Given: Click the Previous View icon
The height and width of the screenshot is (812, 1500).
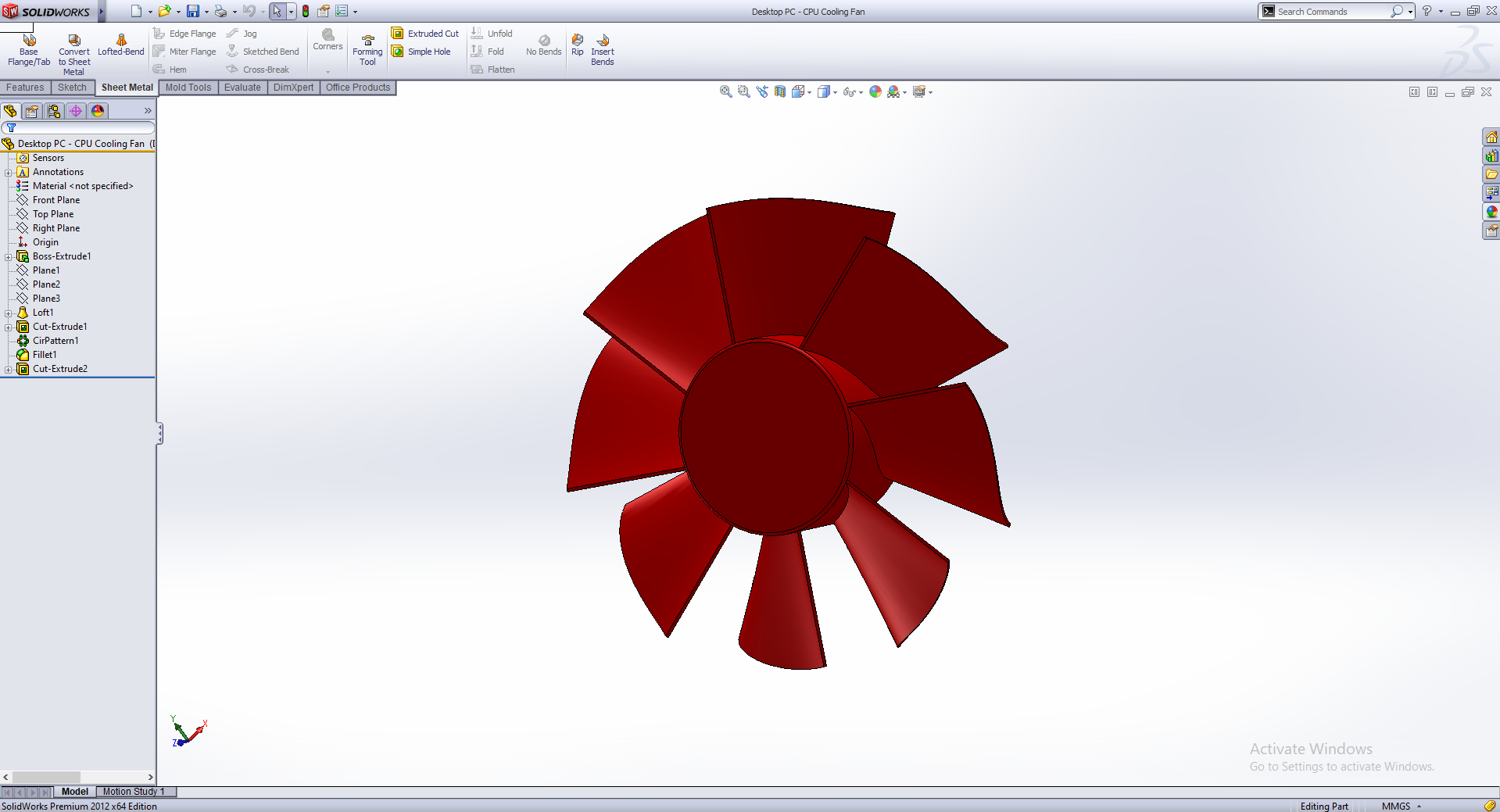Looking at the screenshot, I should coord(762,91).
